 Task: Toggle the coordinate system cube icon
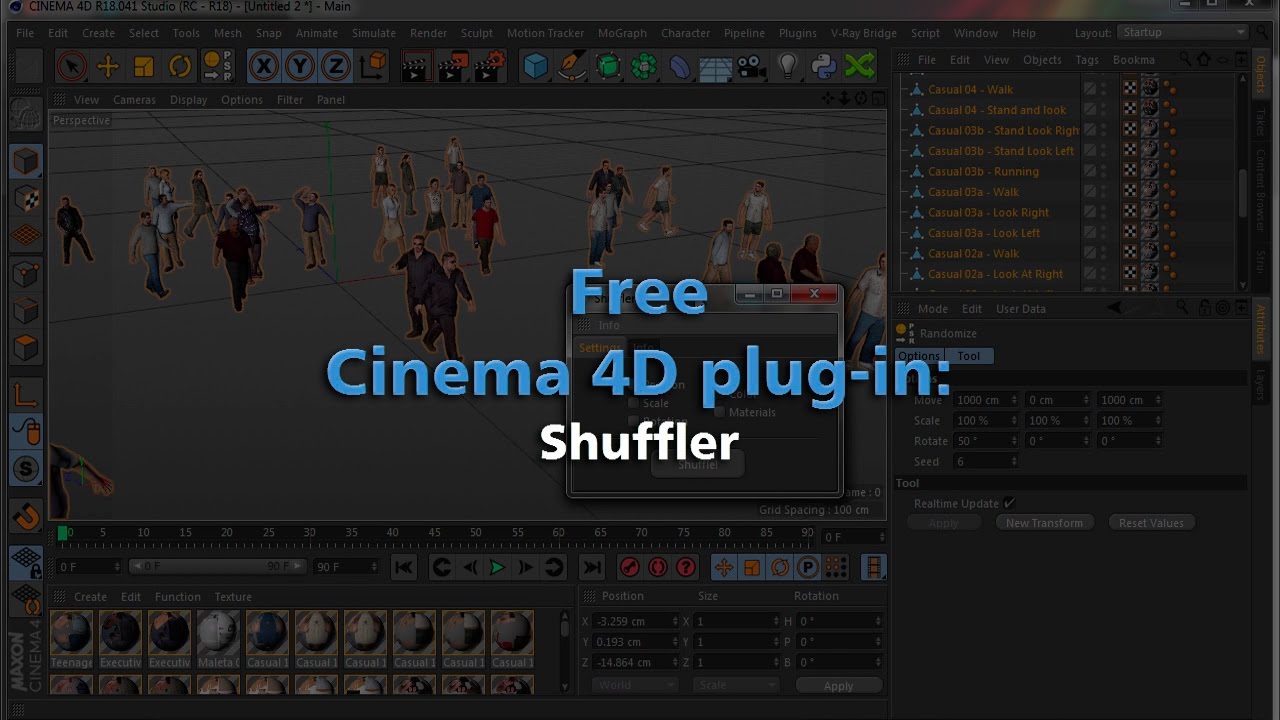click(372, 66)
